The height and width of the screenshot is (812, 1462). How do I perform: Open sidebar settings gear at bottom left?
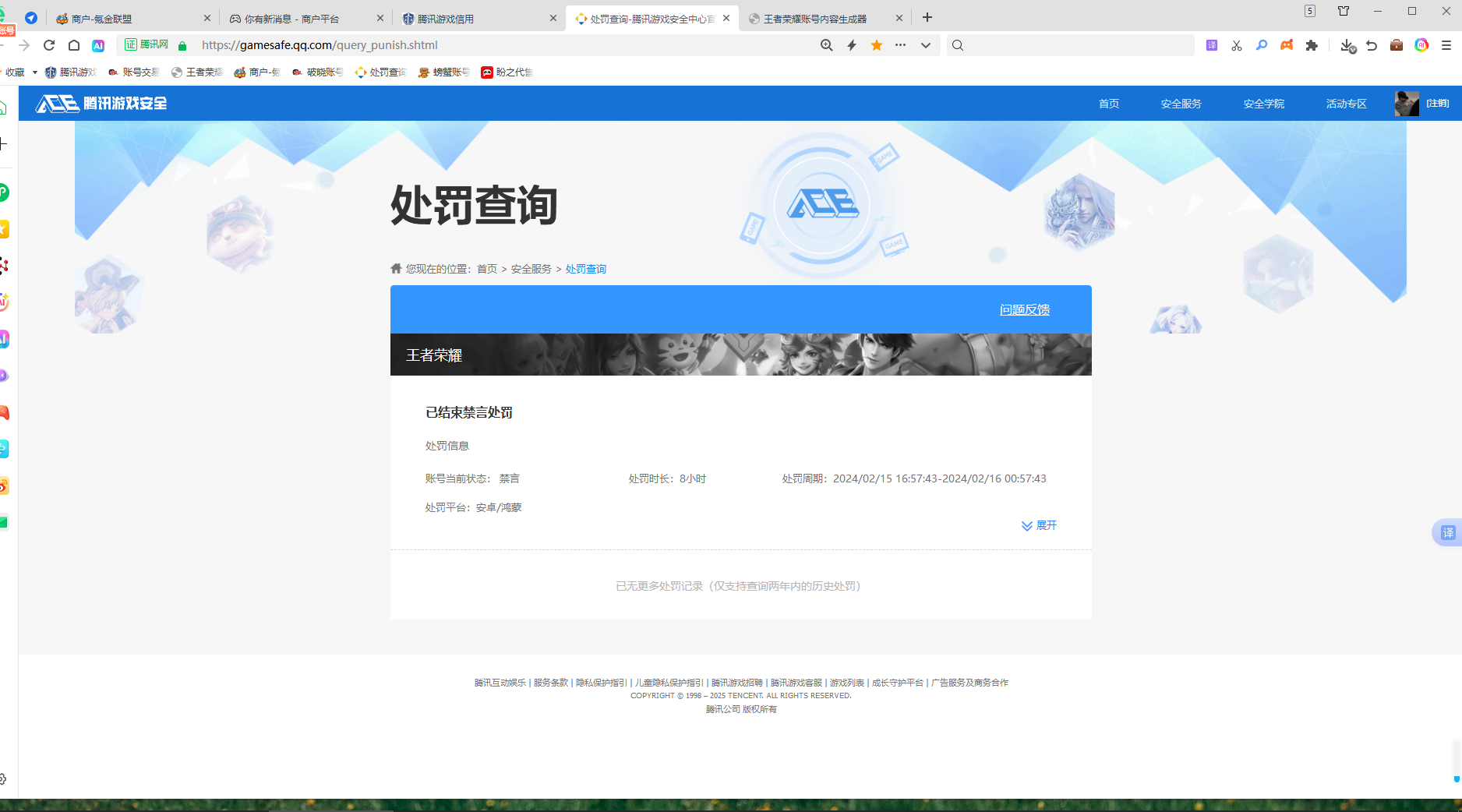3,779
